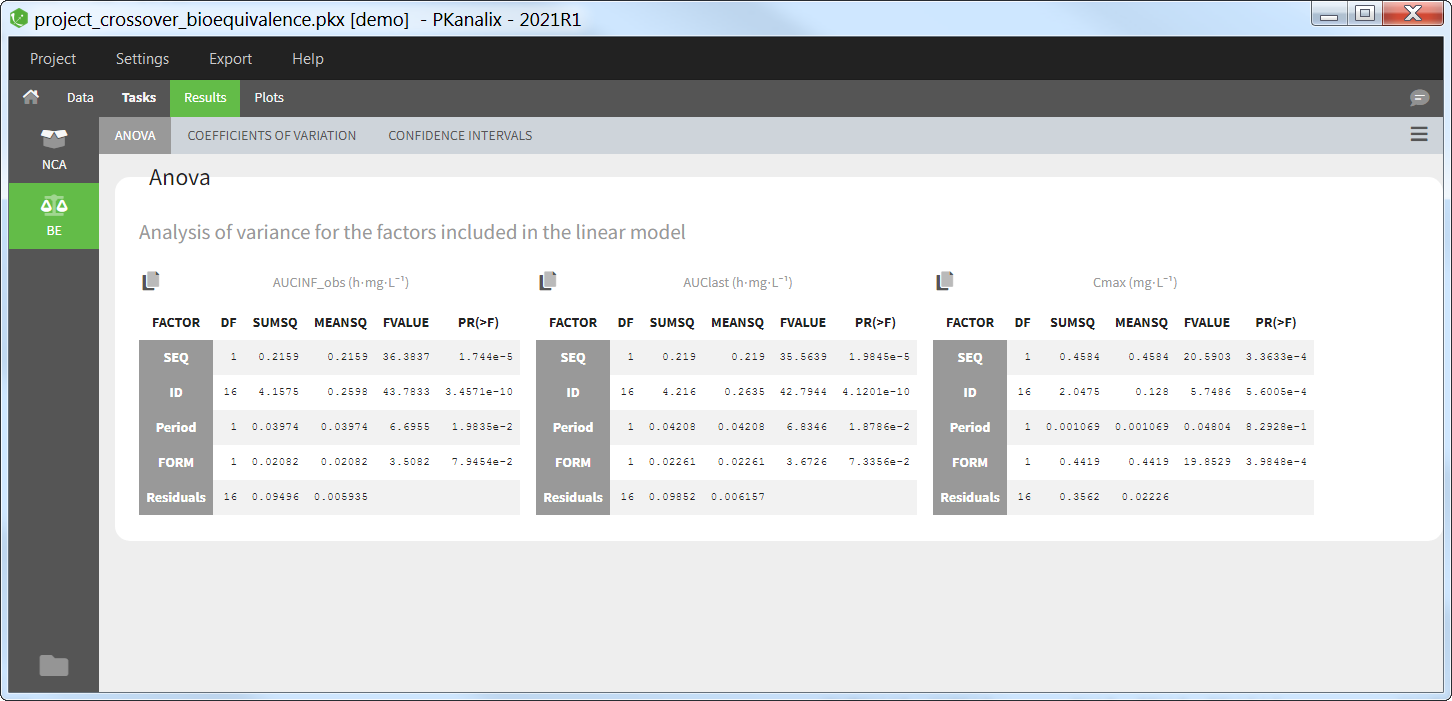Open the folder icon at sidebar bottom

[54, 665]
